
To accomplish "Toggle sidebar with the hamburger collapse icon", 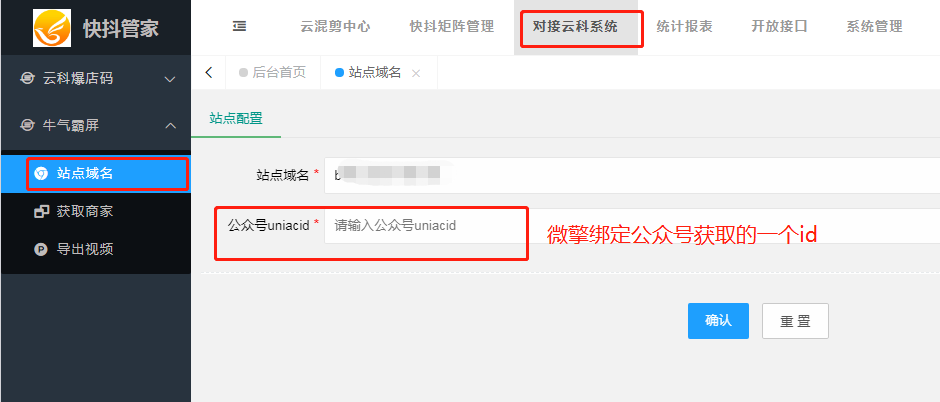I will [x=239, y=26].
